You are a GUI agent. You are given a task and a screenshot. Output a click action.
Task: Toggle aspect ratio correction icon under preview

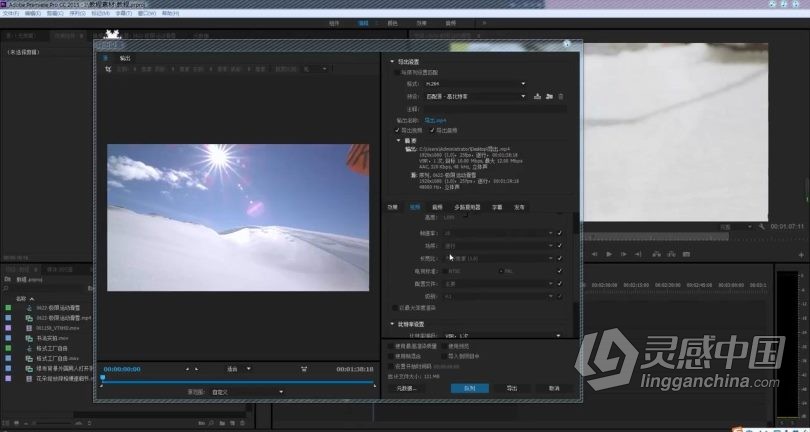tap(304, 369)
